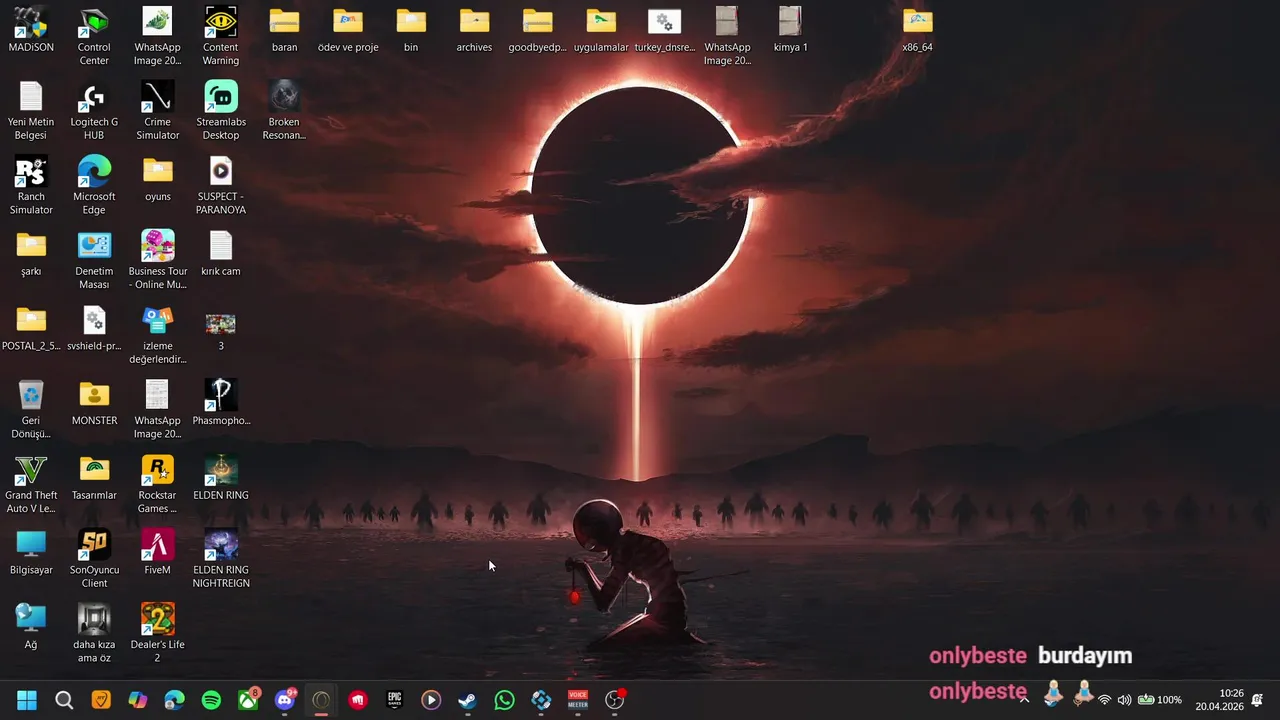
Task: Open the goodbyedp folder
Action: 537,30
